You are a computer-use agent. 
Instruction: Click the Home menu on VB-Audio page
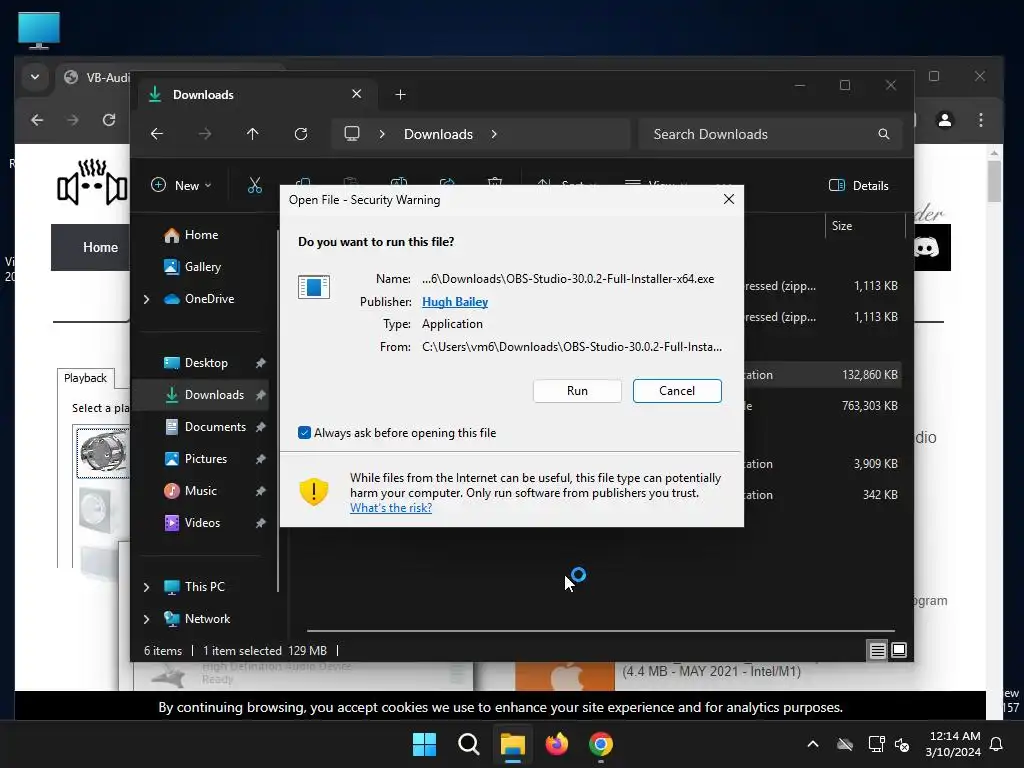[x=101, y=248]
